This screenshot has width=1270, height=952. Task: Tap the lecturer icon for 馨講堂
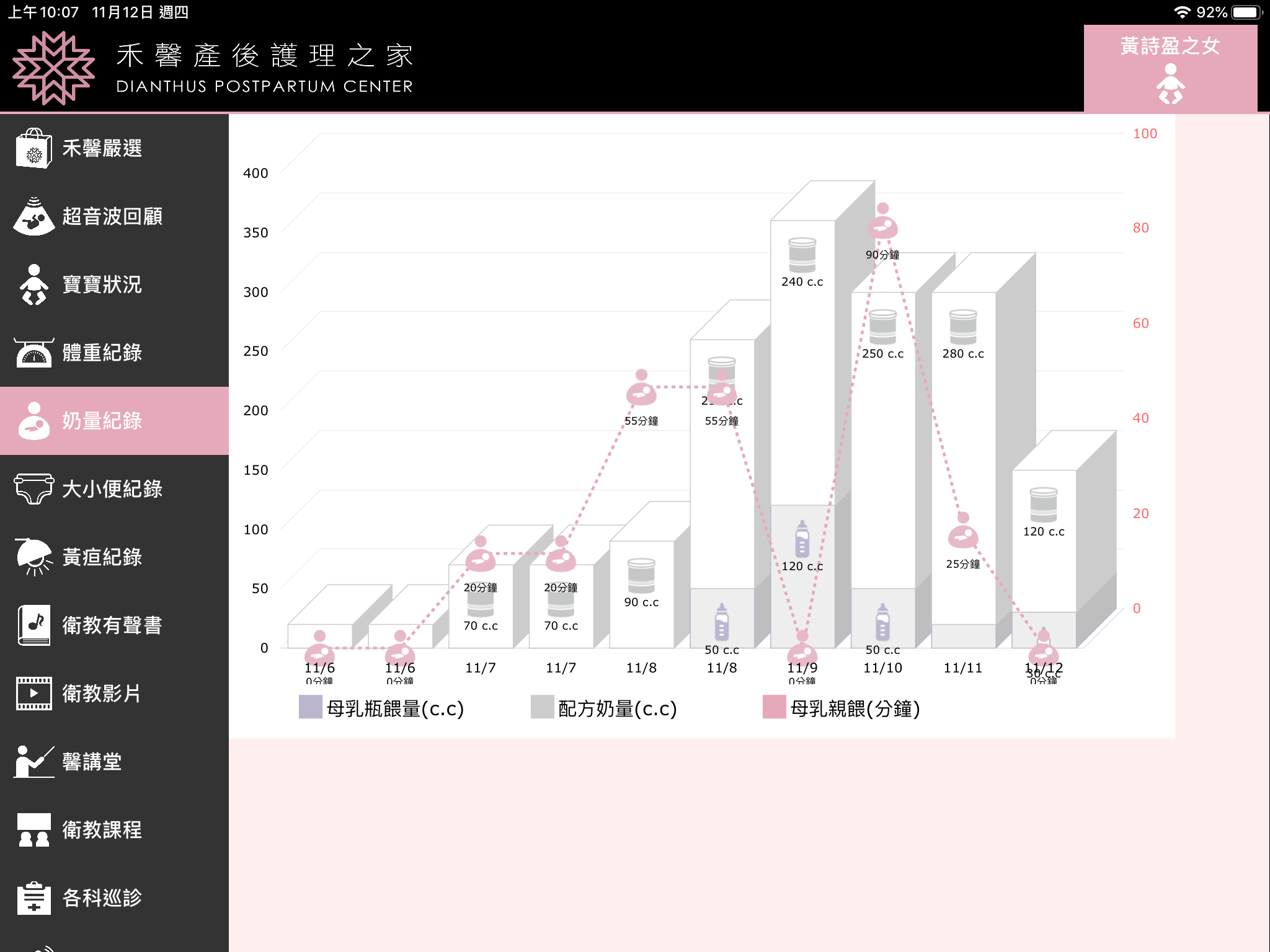(33, 762)
